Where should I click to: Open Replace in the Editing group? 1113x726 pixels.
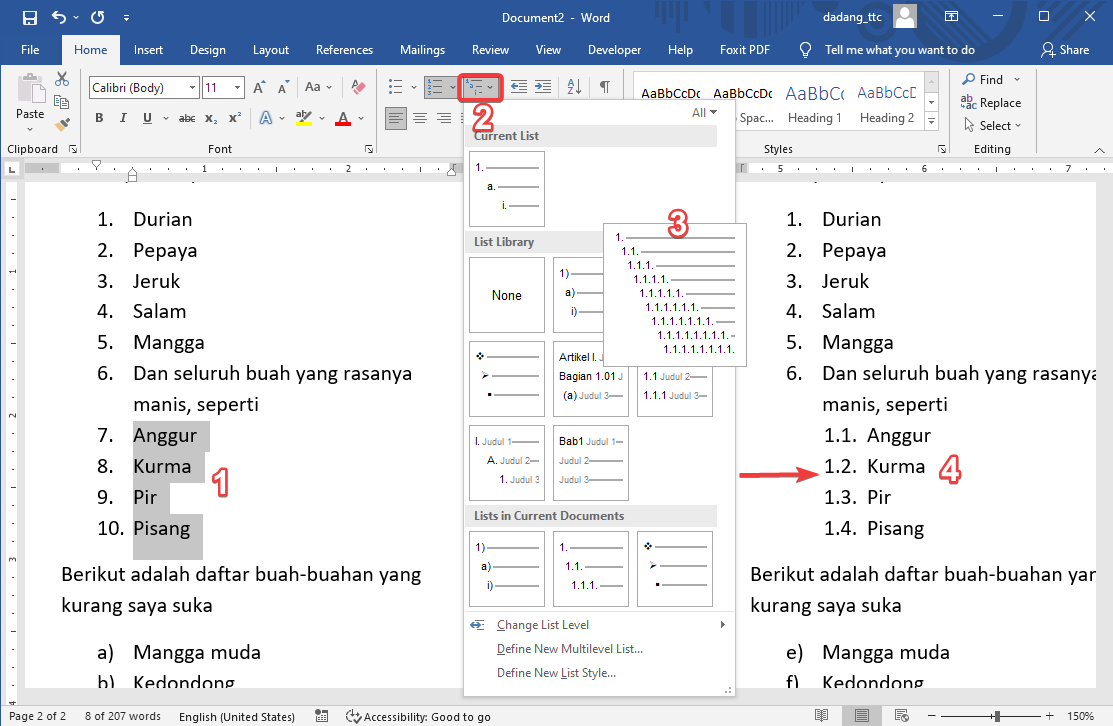(993, 102)
